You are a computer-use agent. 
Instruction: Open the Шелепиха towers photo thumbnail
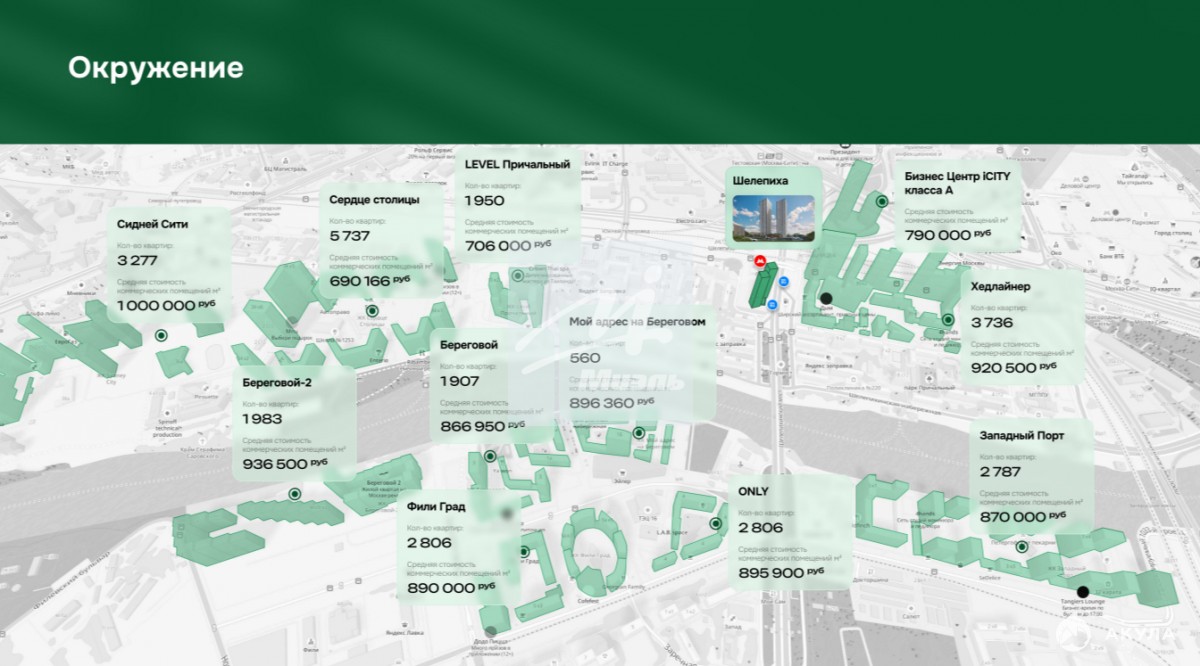tap(773, 218)
